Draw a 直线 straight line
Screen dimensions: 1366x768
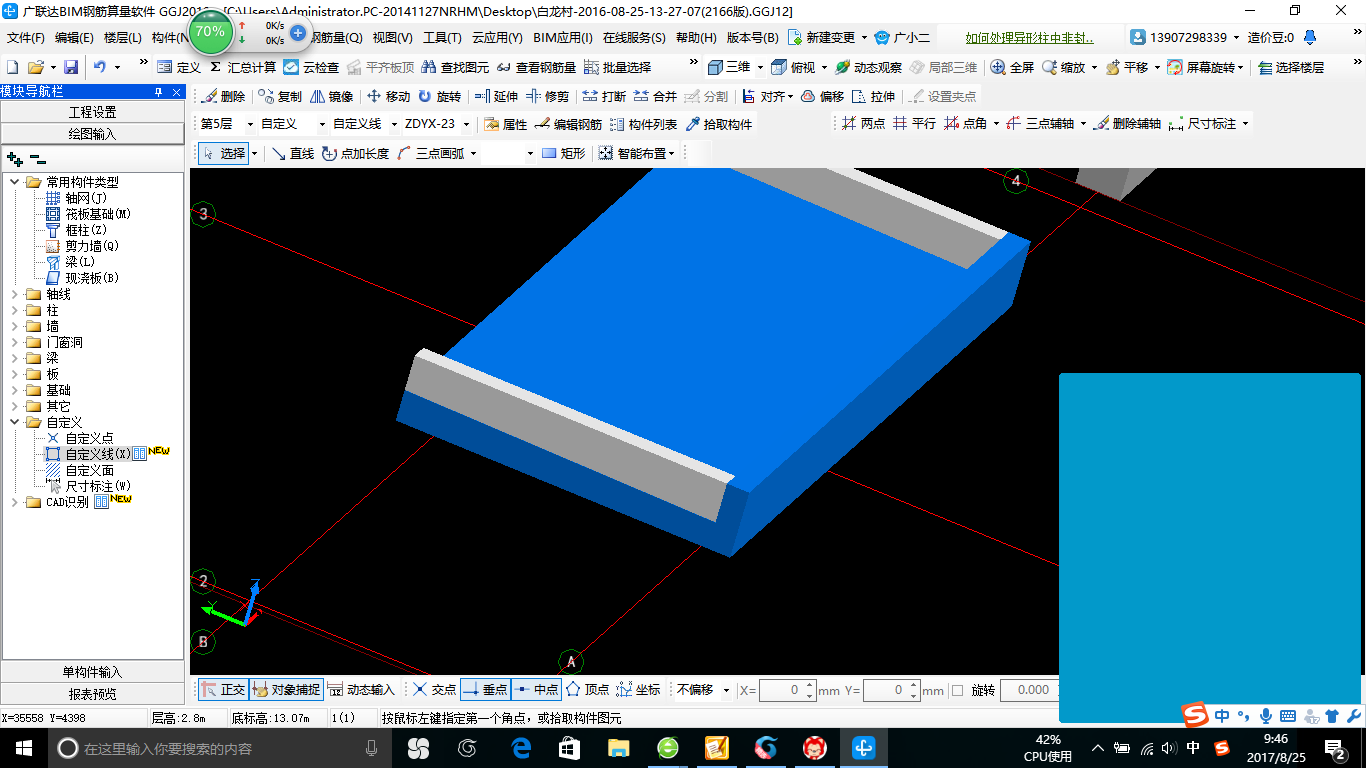(x=293, y=153)
